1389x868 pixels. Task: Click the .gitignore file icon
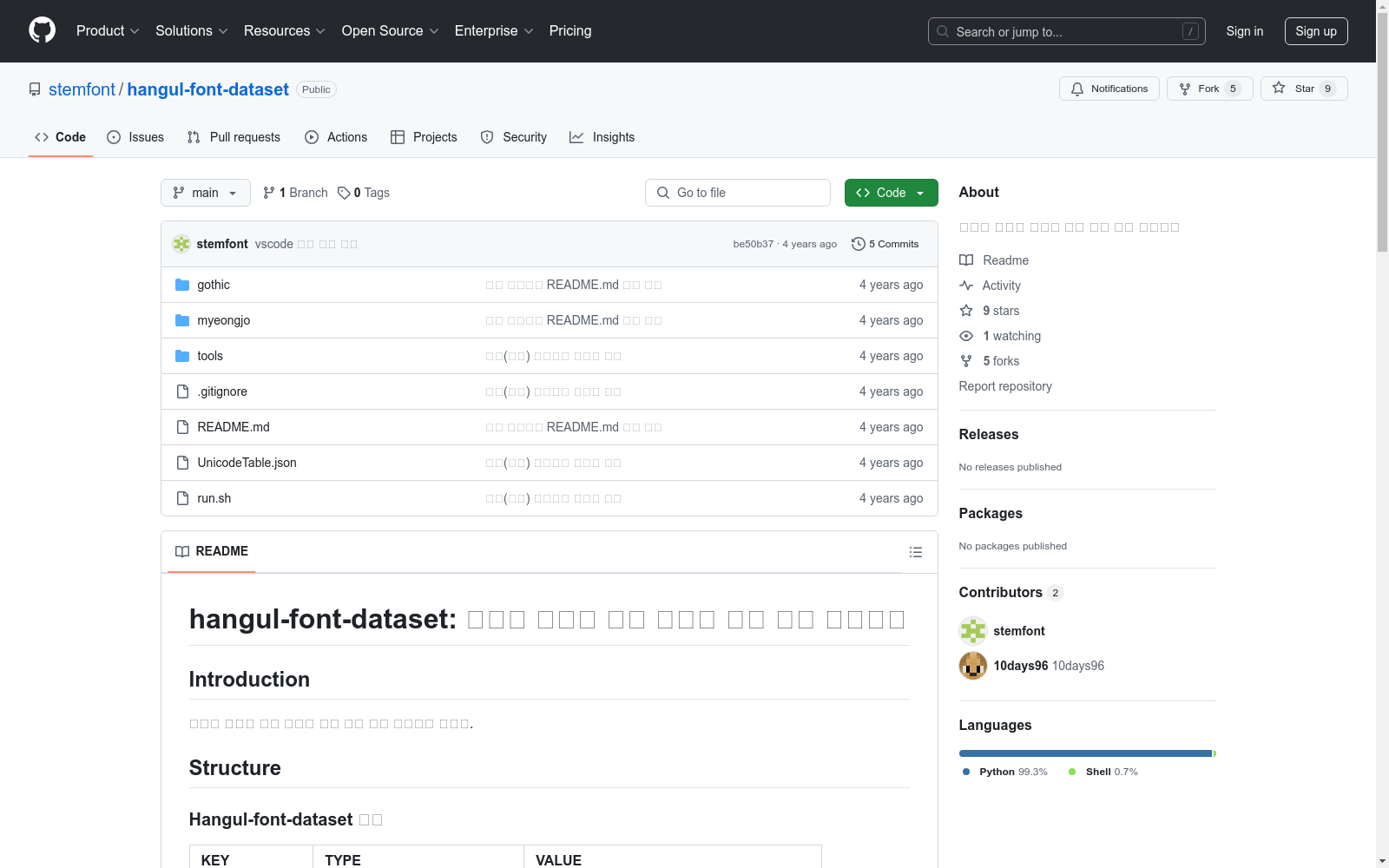182,391
